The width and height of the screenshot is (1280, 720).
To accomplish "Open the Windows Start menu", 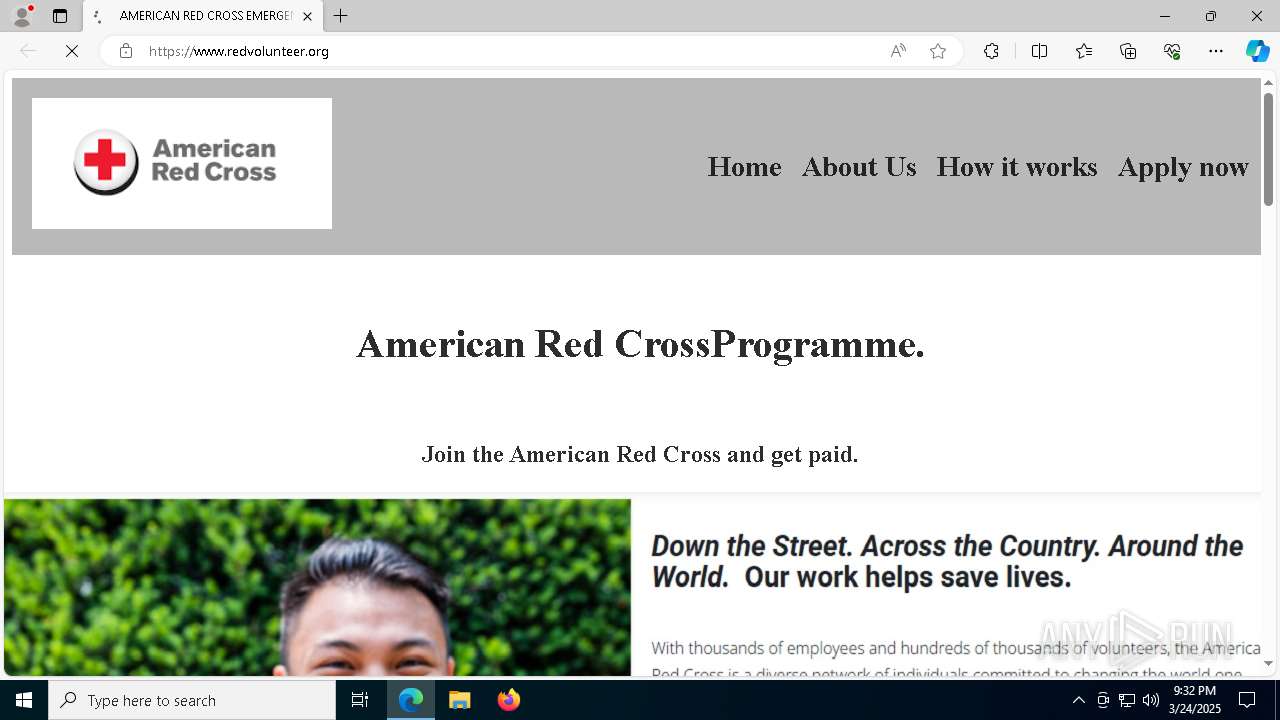I will click(24, 700).
